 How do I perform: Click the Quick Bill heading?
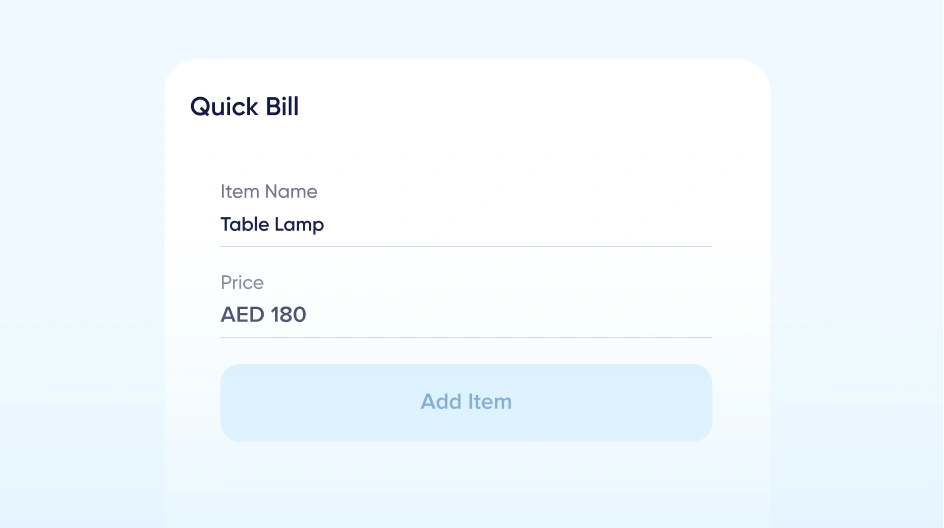point(244,107)
